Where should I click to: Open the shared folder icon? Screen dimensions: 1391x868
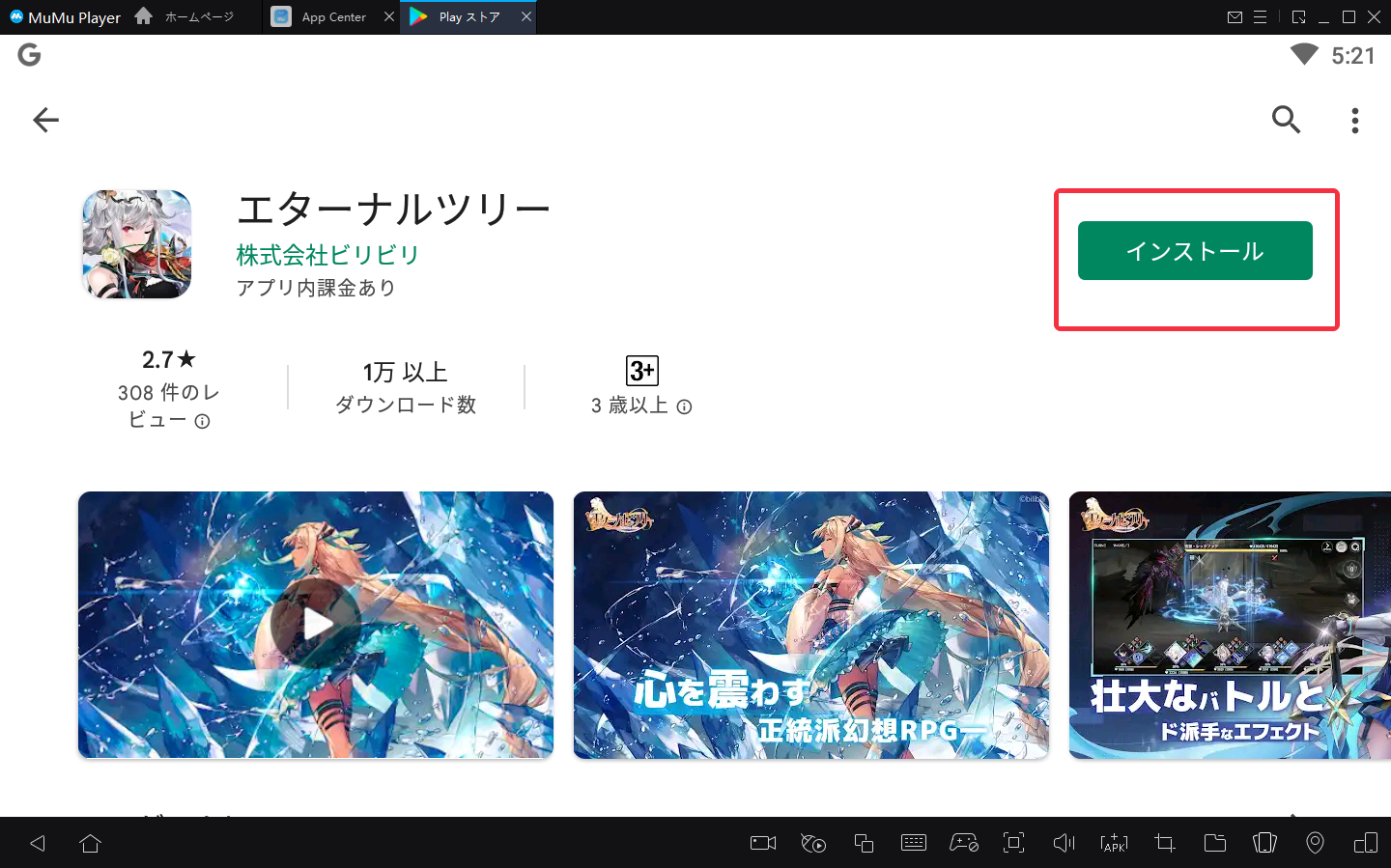coord(1215,843)
